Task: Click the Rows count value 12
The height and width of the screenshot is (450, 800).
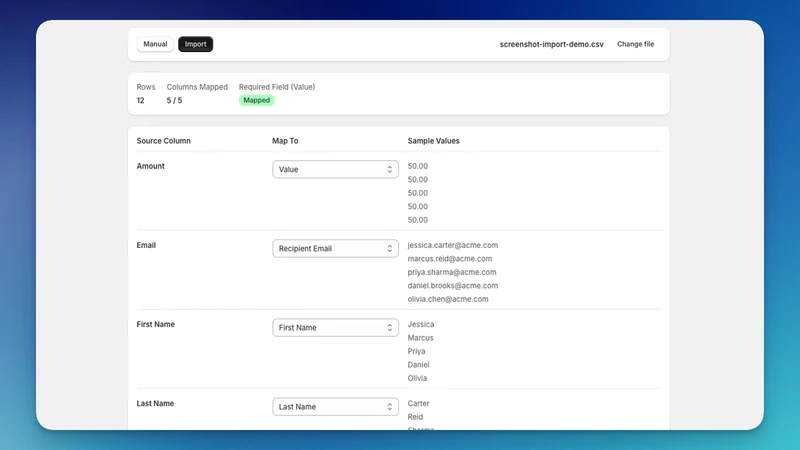Action: tap(140, 101)
